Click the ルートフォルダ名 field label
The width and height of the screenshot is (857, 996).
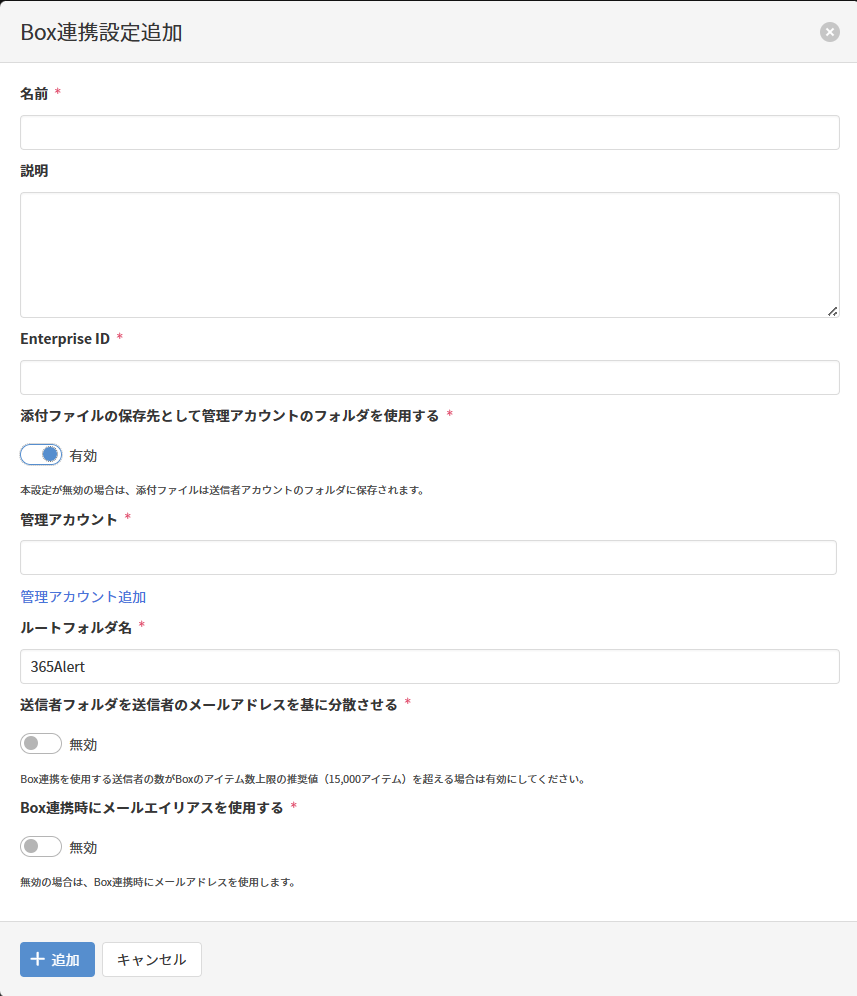tap(76, 627)
